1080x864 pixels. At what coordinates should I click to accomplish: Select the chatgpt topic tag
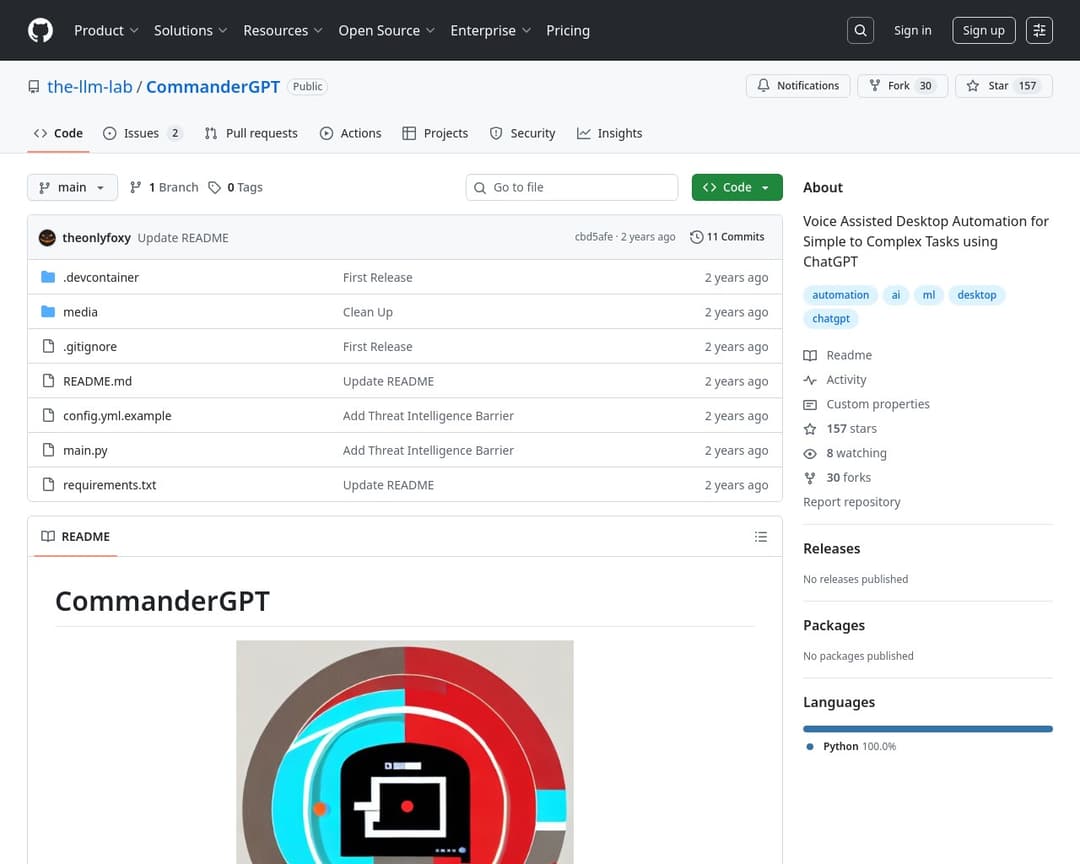831,319
